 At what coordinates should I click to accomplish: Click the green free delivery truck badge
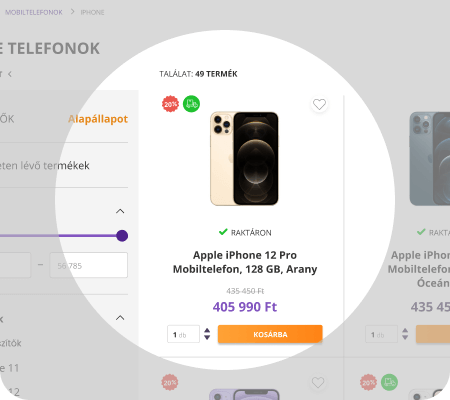pos(191,104)
